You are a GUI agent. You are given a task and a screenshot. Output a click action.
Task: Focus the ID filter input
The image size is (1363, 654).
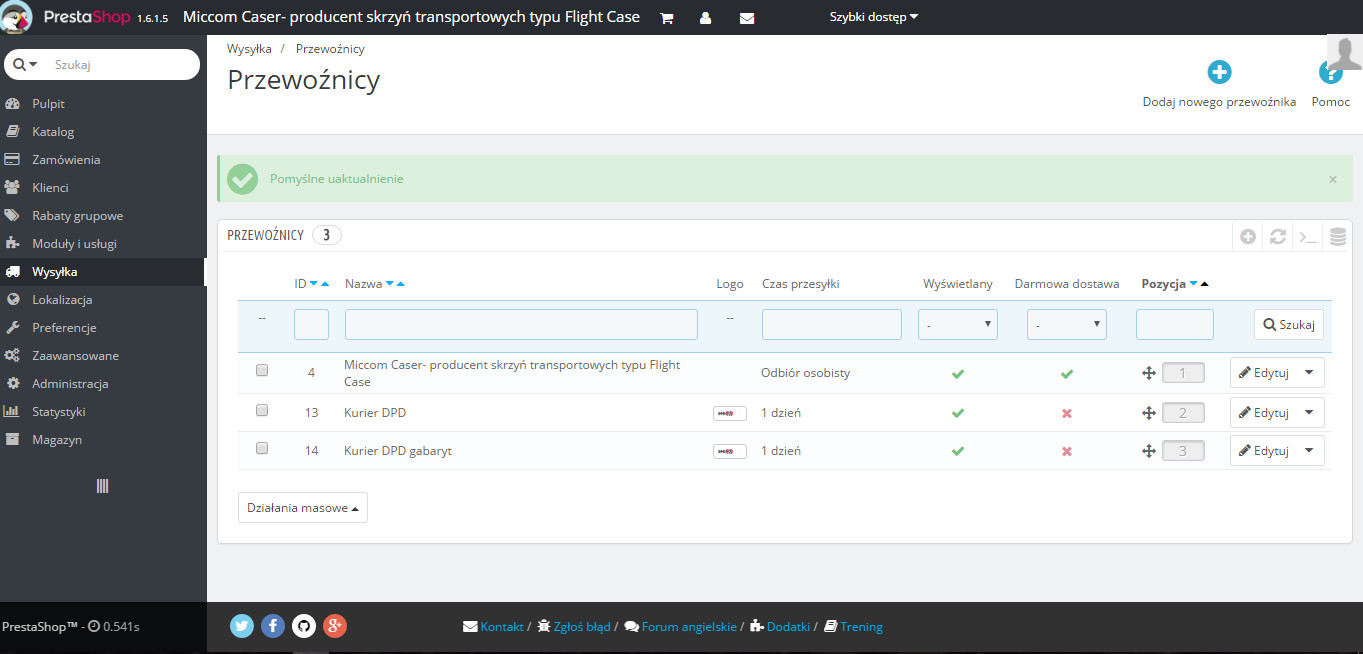click(x=311, y=324)
